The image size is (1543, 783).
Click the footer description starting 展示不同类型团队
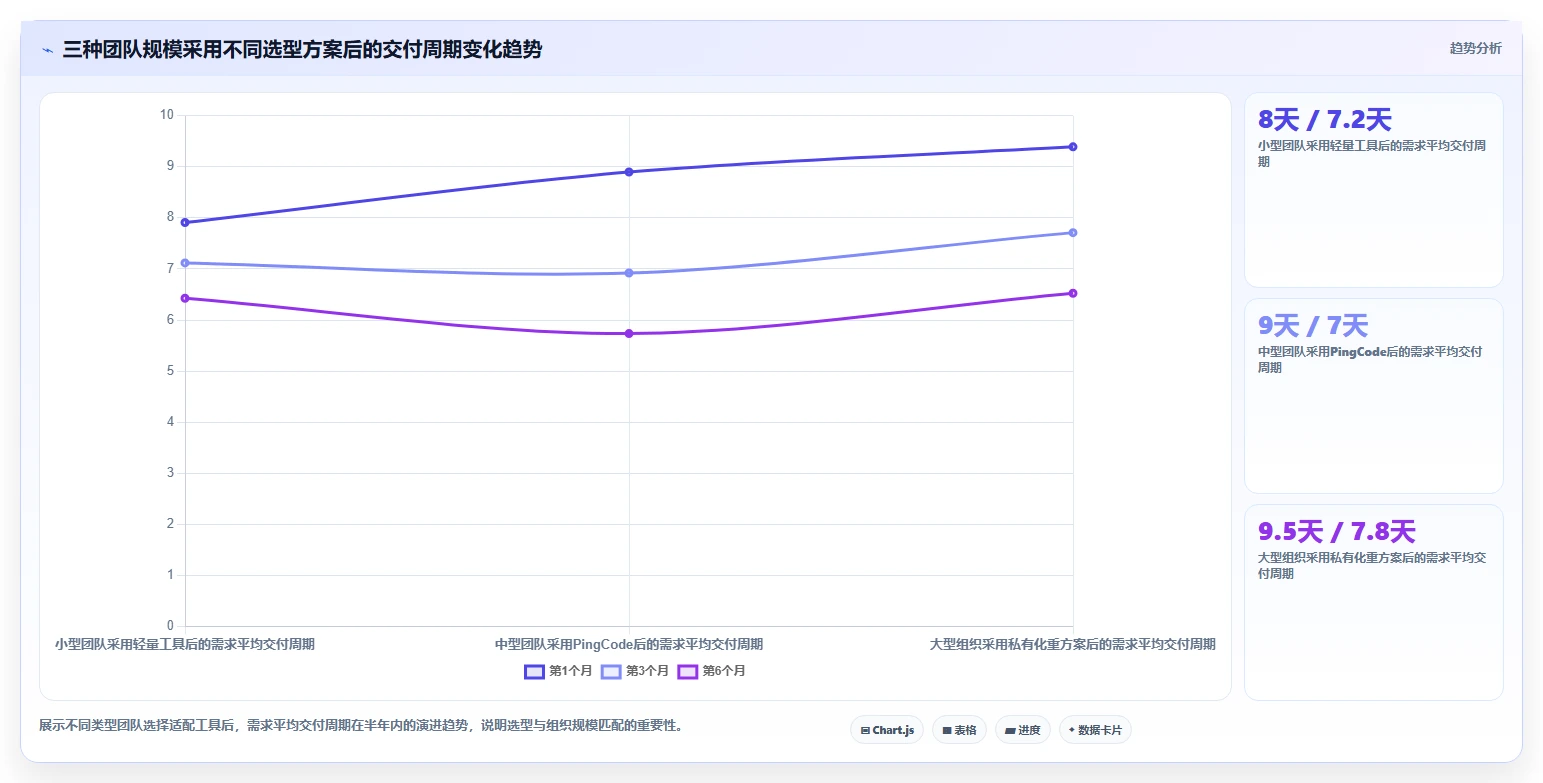[361, 726]
